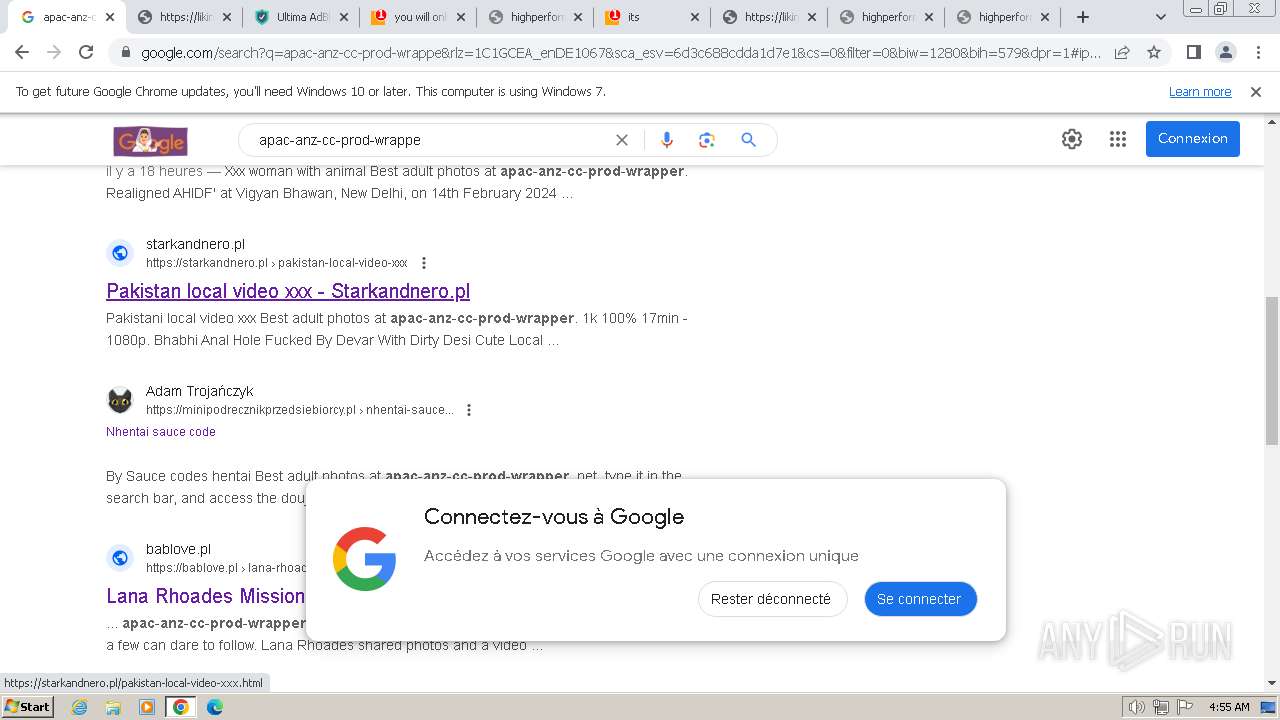Image resolution: width=1280 pixels, height=720 pixels.
Task: Switch to the 'its' tab
Action: pyautogui.click(x=651, y=17)
